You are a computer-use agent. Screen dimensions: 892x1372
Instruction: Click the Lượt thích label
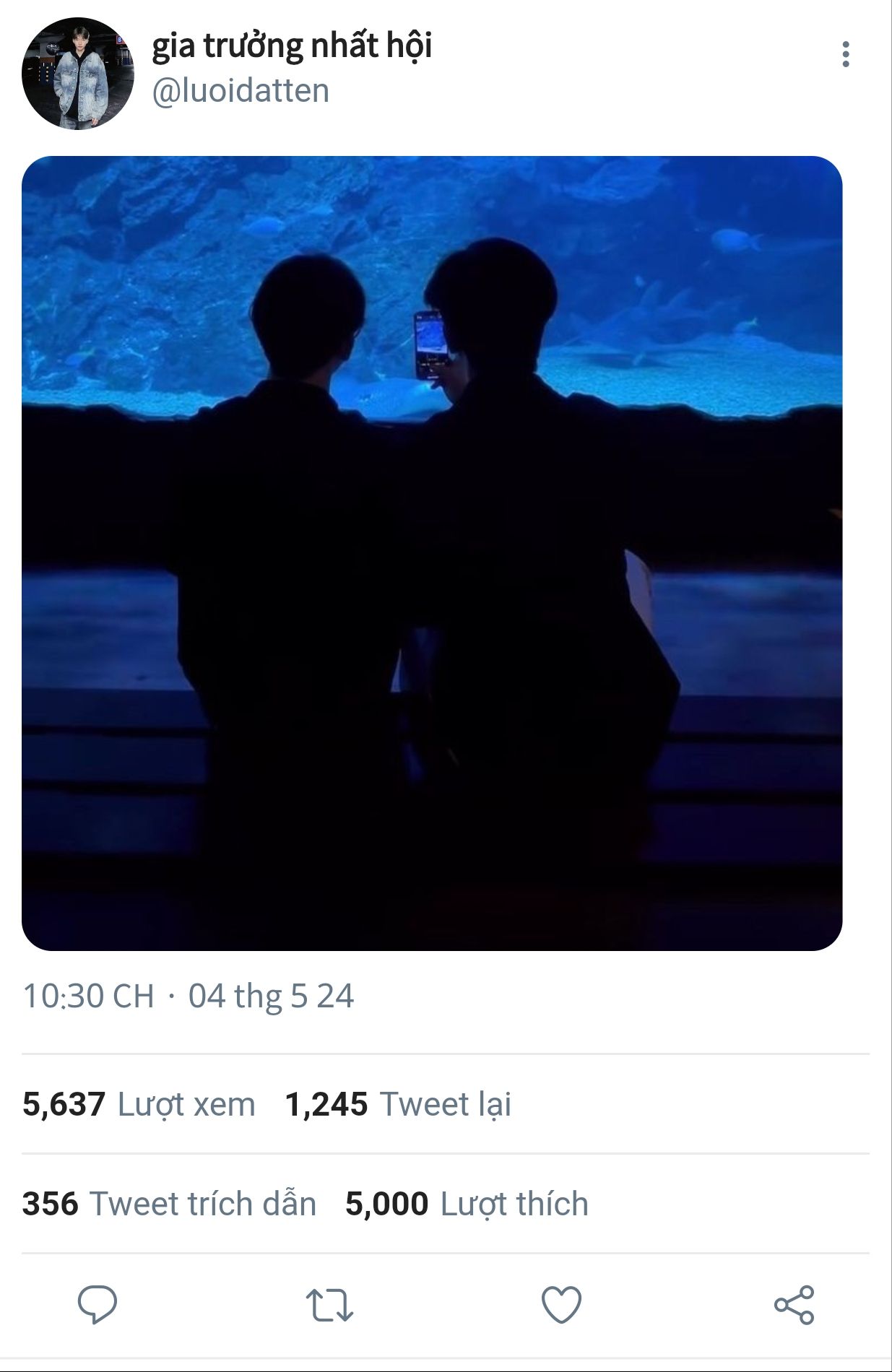point(514,1204)
